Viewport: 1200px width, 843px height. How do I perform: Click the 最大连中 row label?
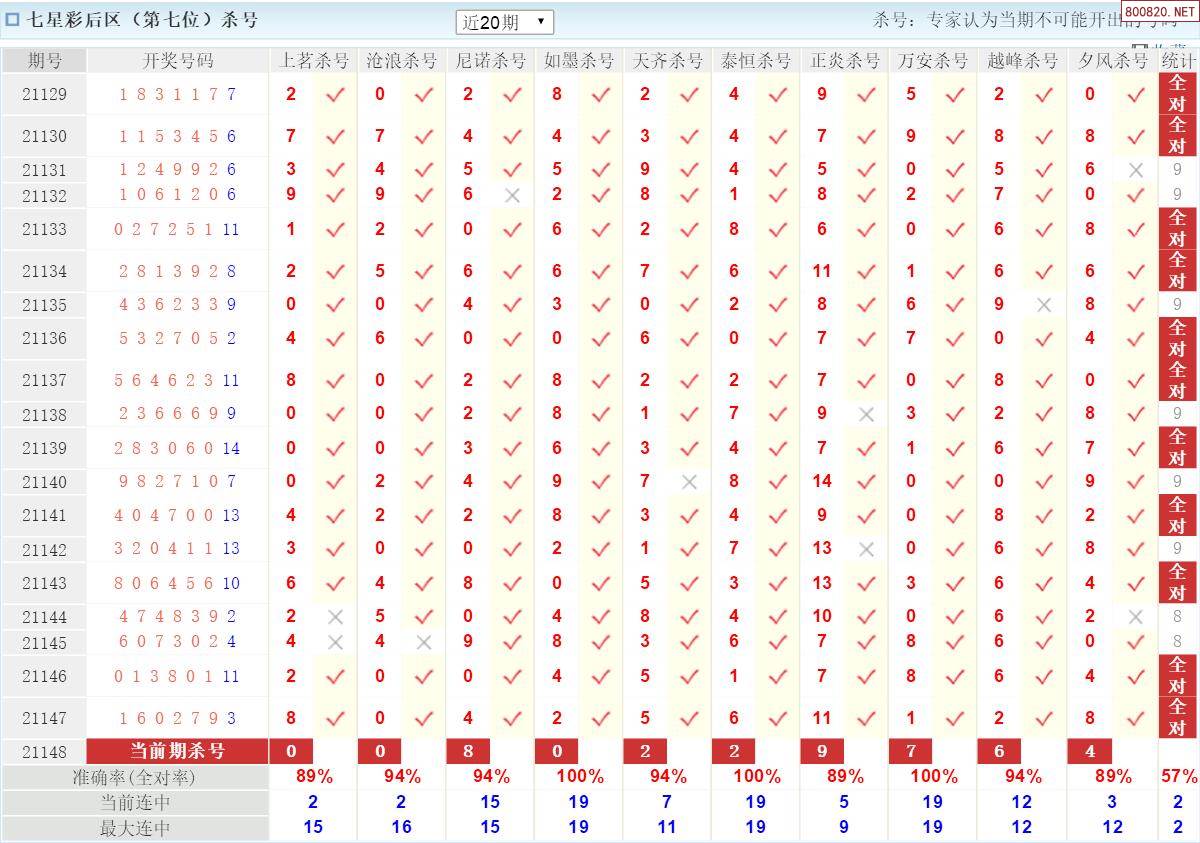pyautogui.click(x=134, y=828)
